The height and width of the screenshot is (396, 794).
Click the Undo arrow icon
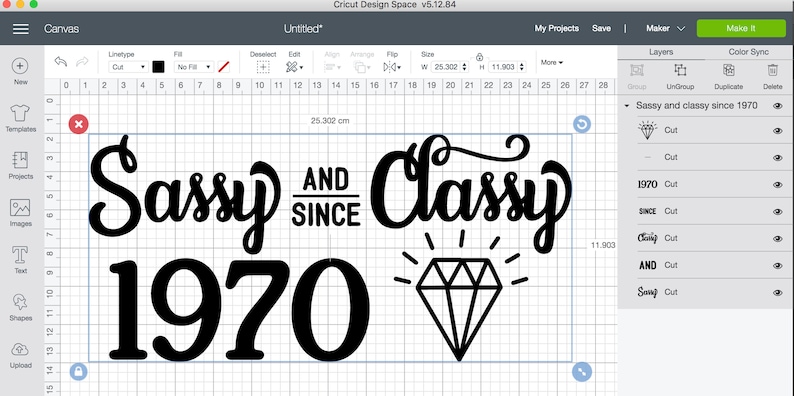pyautogui.click(x=61, y=62)
